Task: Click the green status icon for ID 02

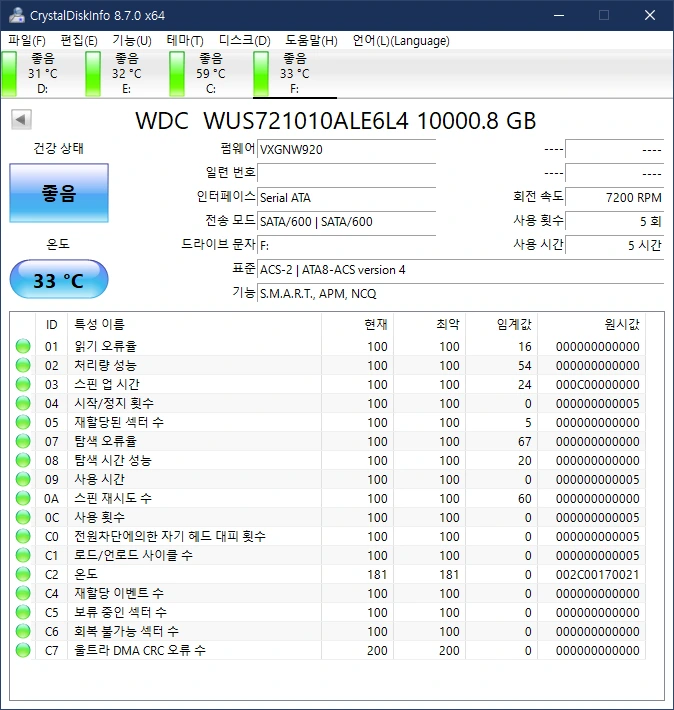Action: pyautogui.click(x=23, y=365)
